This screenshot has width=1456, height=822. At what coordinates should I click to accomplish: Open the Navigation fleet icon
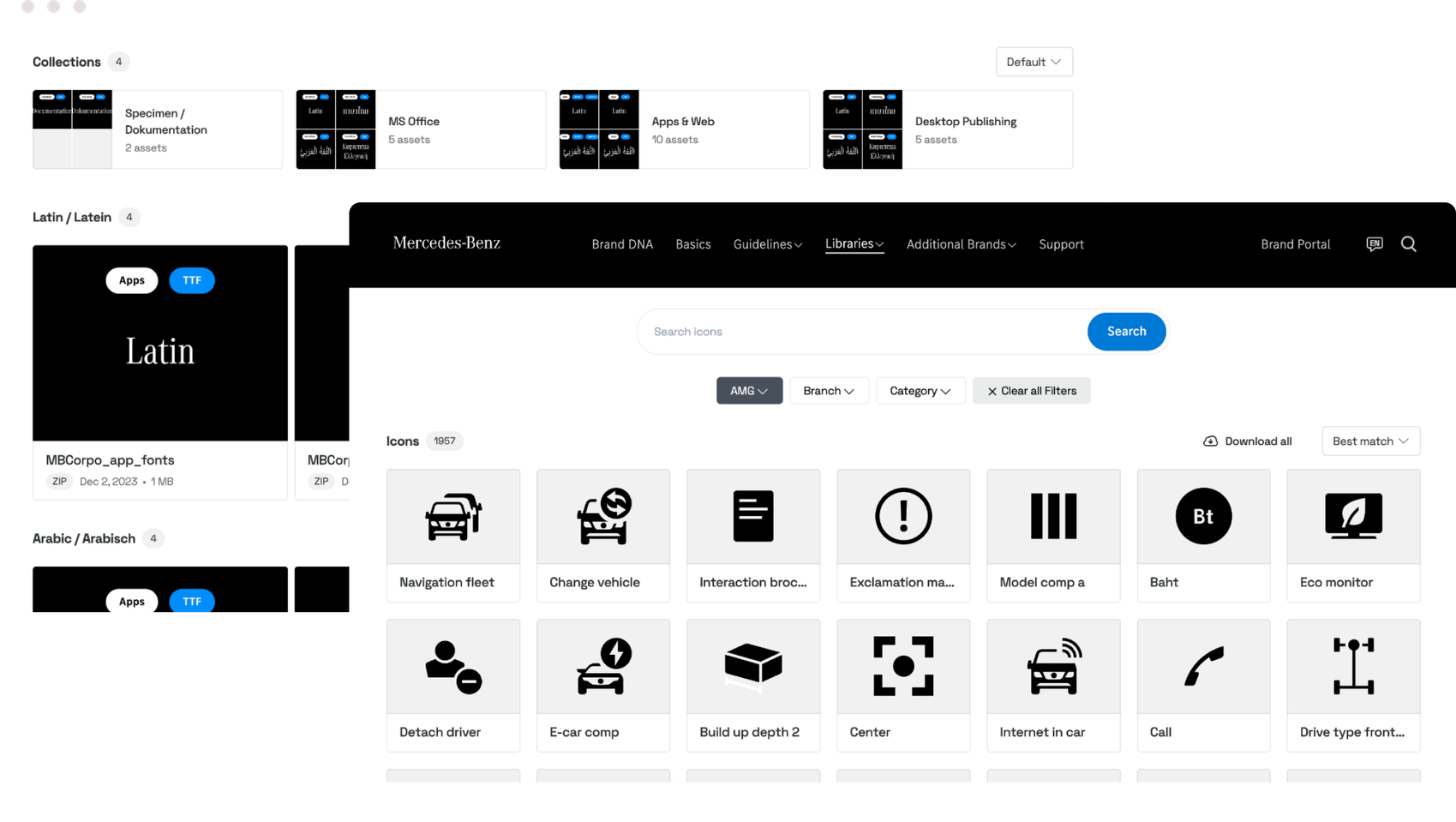pyautogui.click(x=453, y=535)
